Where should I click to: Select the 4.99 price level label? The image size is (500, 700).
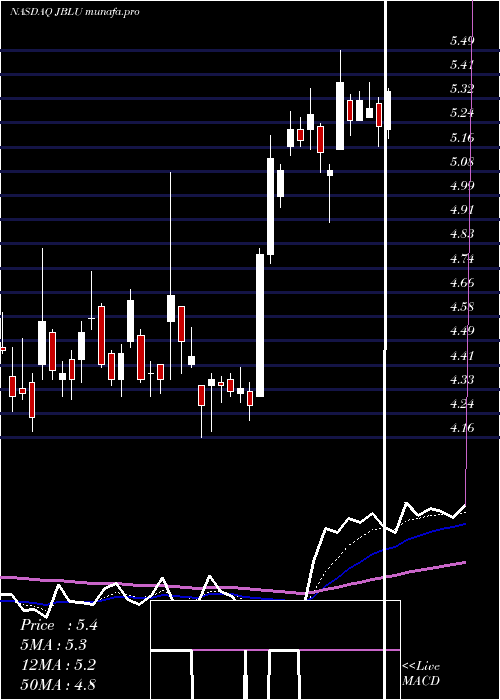coord(462,185)
